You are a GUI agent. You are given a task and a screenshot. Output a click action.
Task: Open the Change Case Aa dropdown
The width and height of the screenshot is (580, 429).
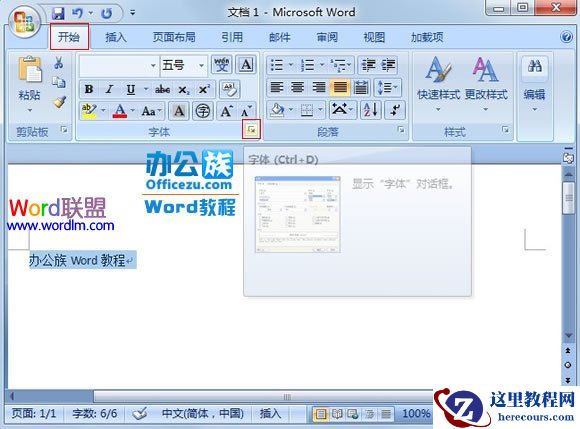152,111
